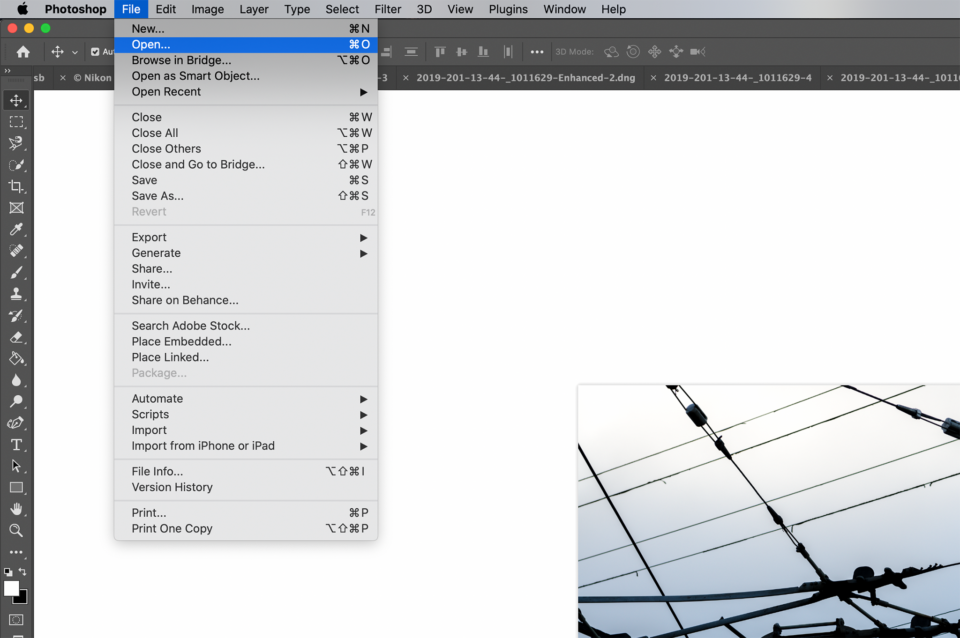The image size is (960, 638).
Task: Click the Home icon in options bar
Action: pos(23,52)
